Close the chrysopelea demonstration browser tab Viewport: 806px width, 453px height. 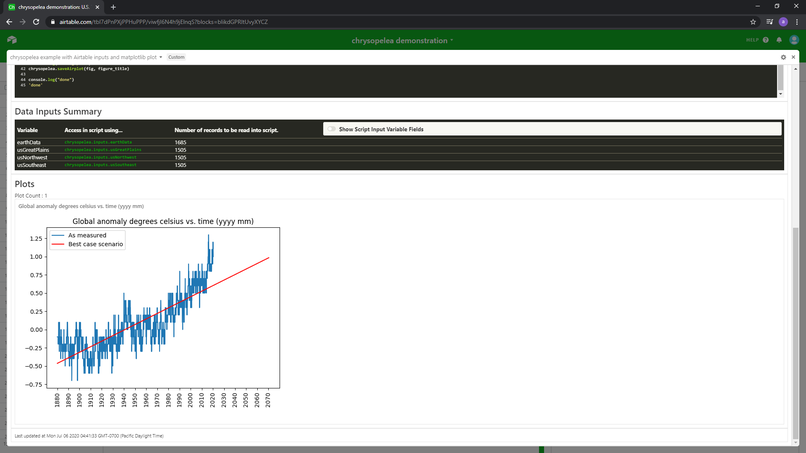tap(97, 7)
